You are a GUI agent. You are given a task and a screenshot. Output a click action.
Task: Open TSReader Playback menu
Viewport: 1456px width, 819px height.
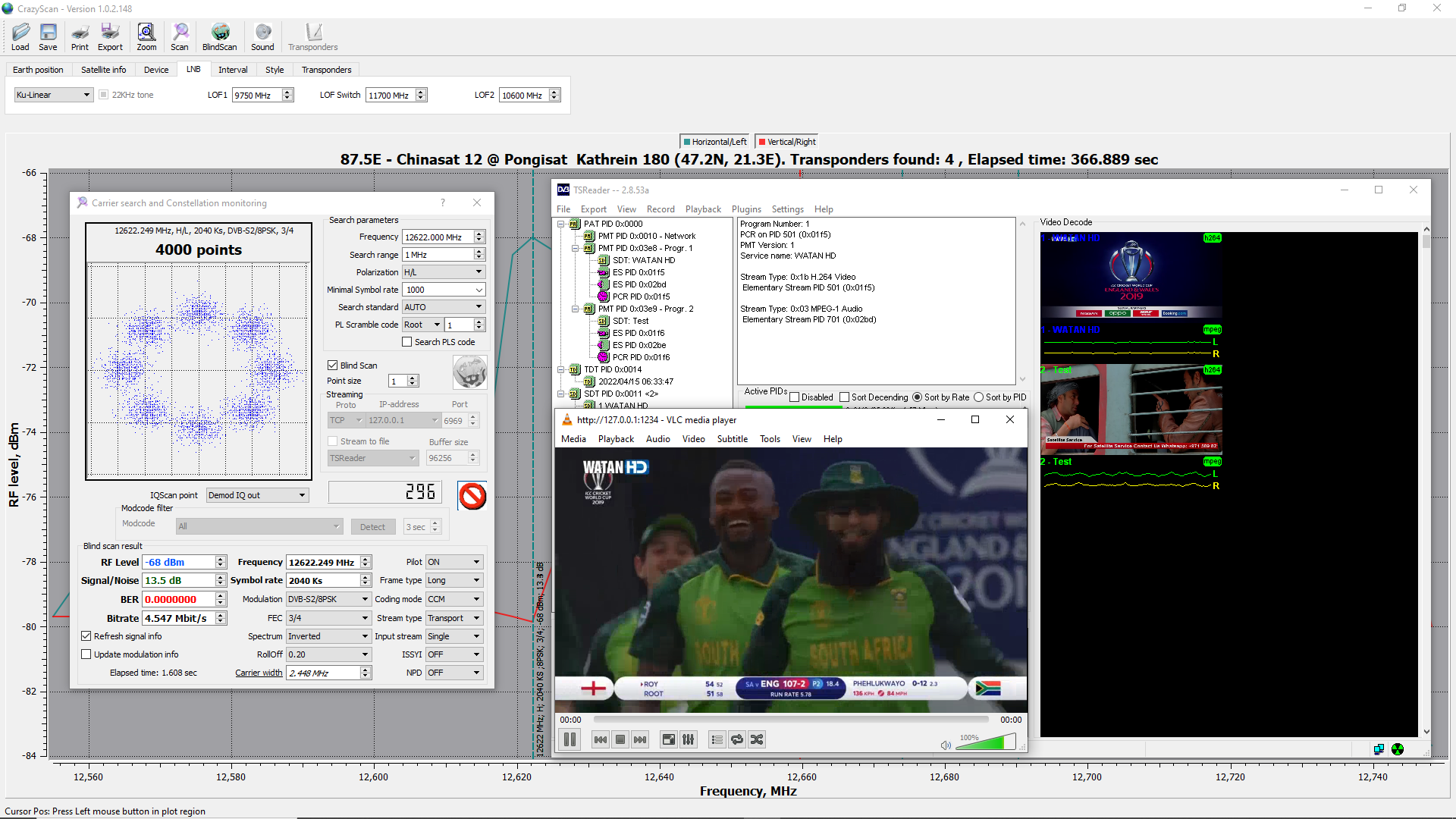[x=703, y=209]
